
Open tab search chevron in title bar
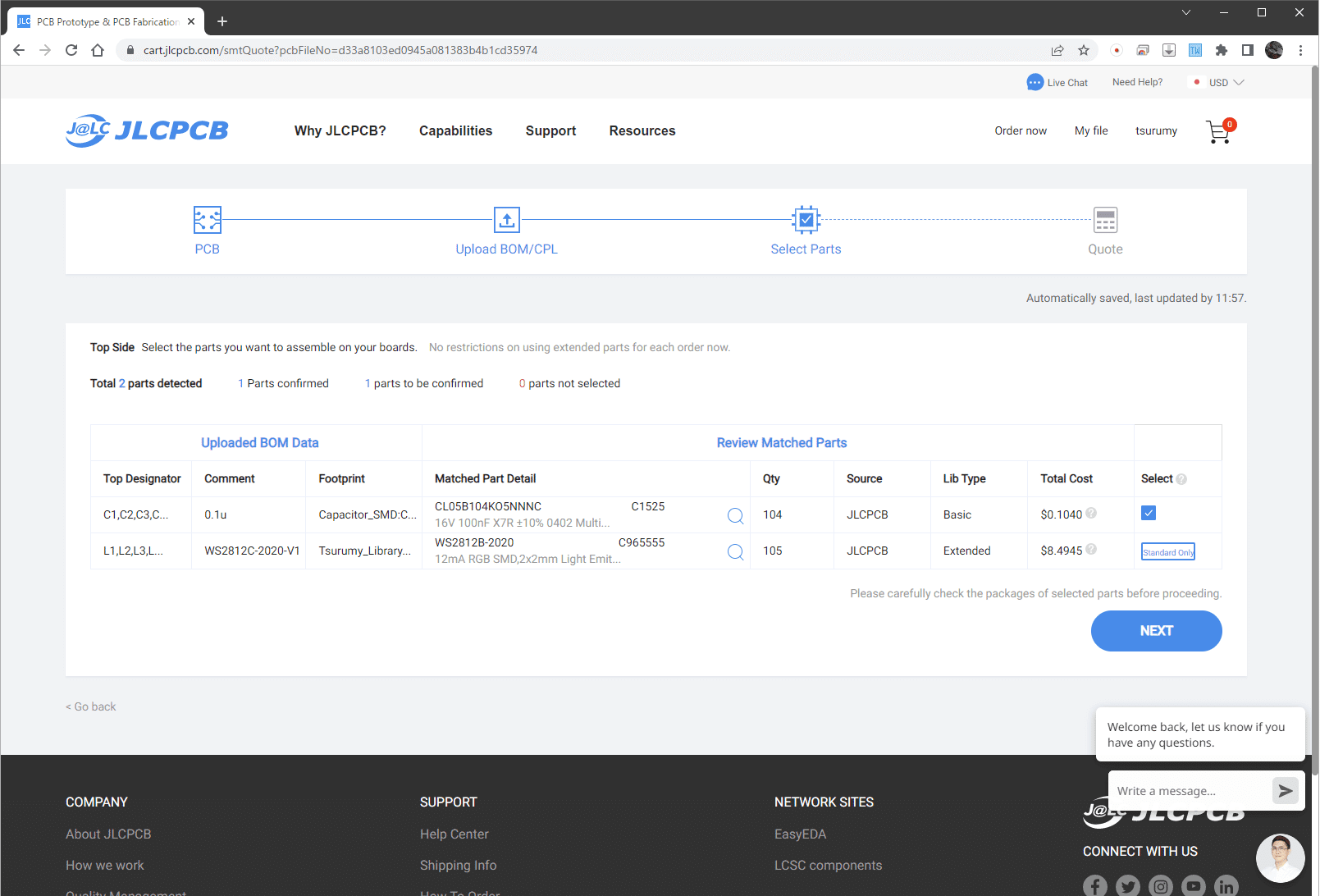(1185, 12)
